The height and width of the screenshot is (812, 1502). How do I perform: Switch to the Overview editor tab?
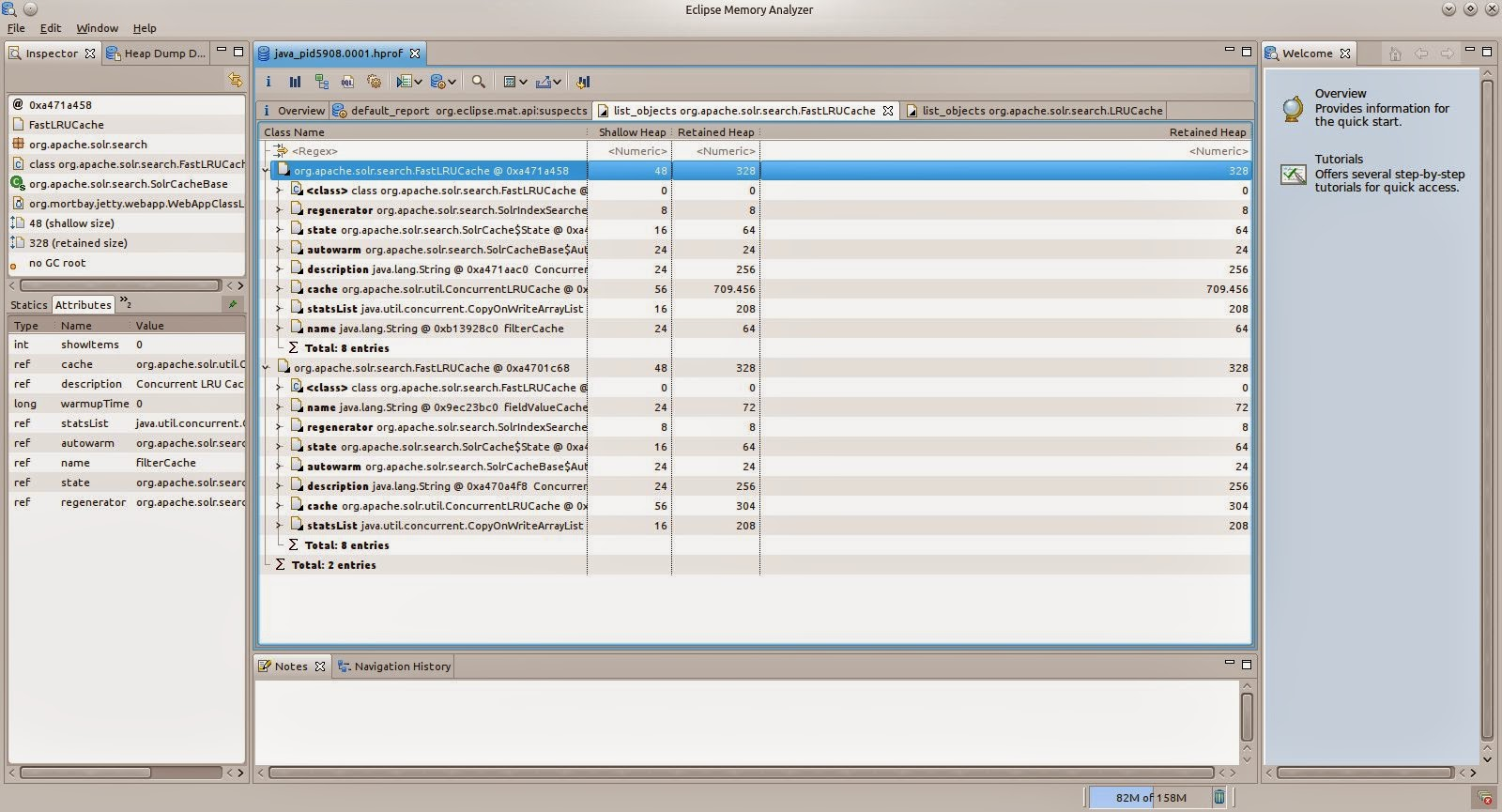pyautogui.click(x=293, y=111)
